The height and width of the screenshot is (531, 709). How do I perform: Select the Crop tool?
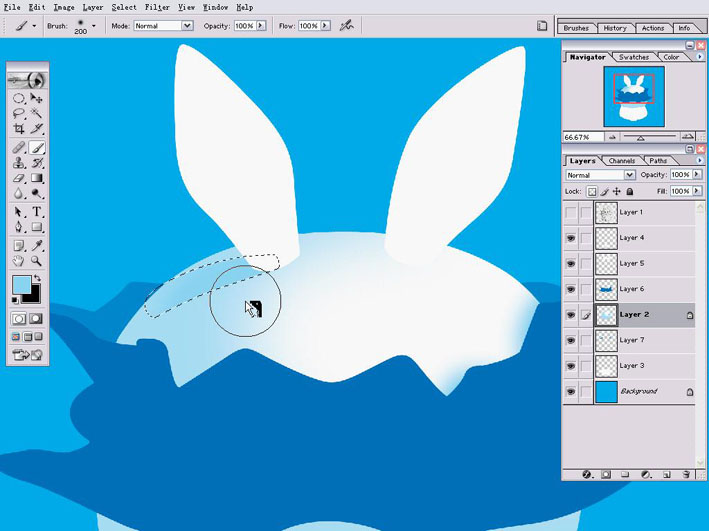tap(19, 128)
